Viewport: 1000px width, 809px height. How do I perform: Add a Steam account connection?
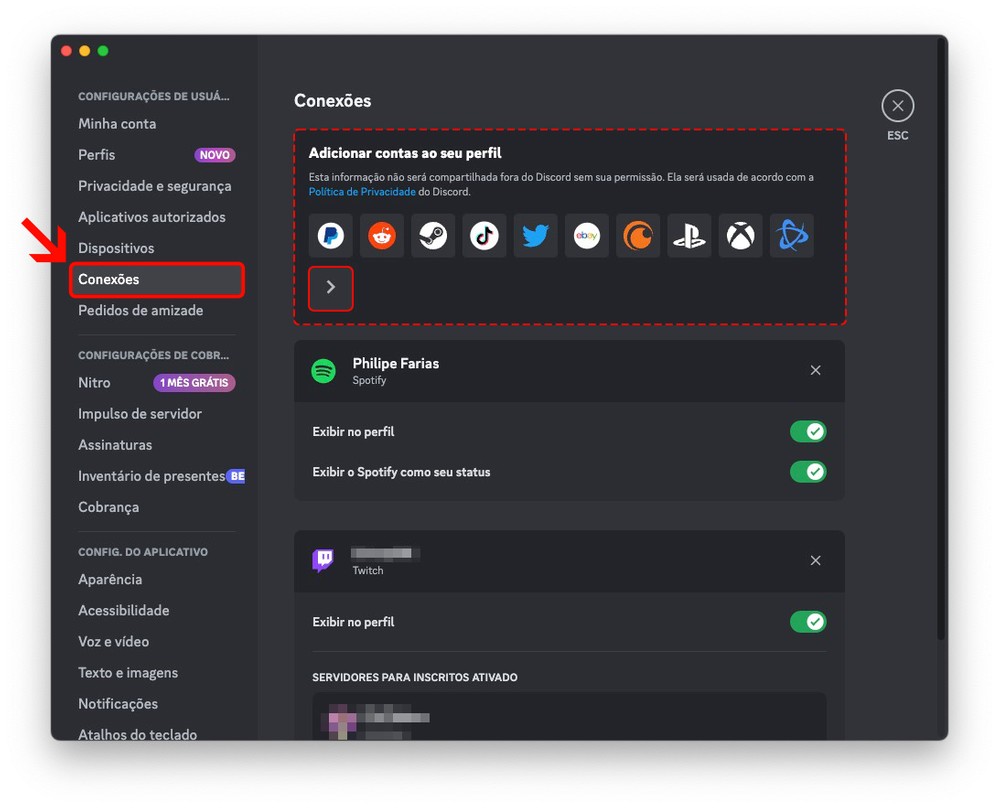433,236
